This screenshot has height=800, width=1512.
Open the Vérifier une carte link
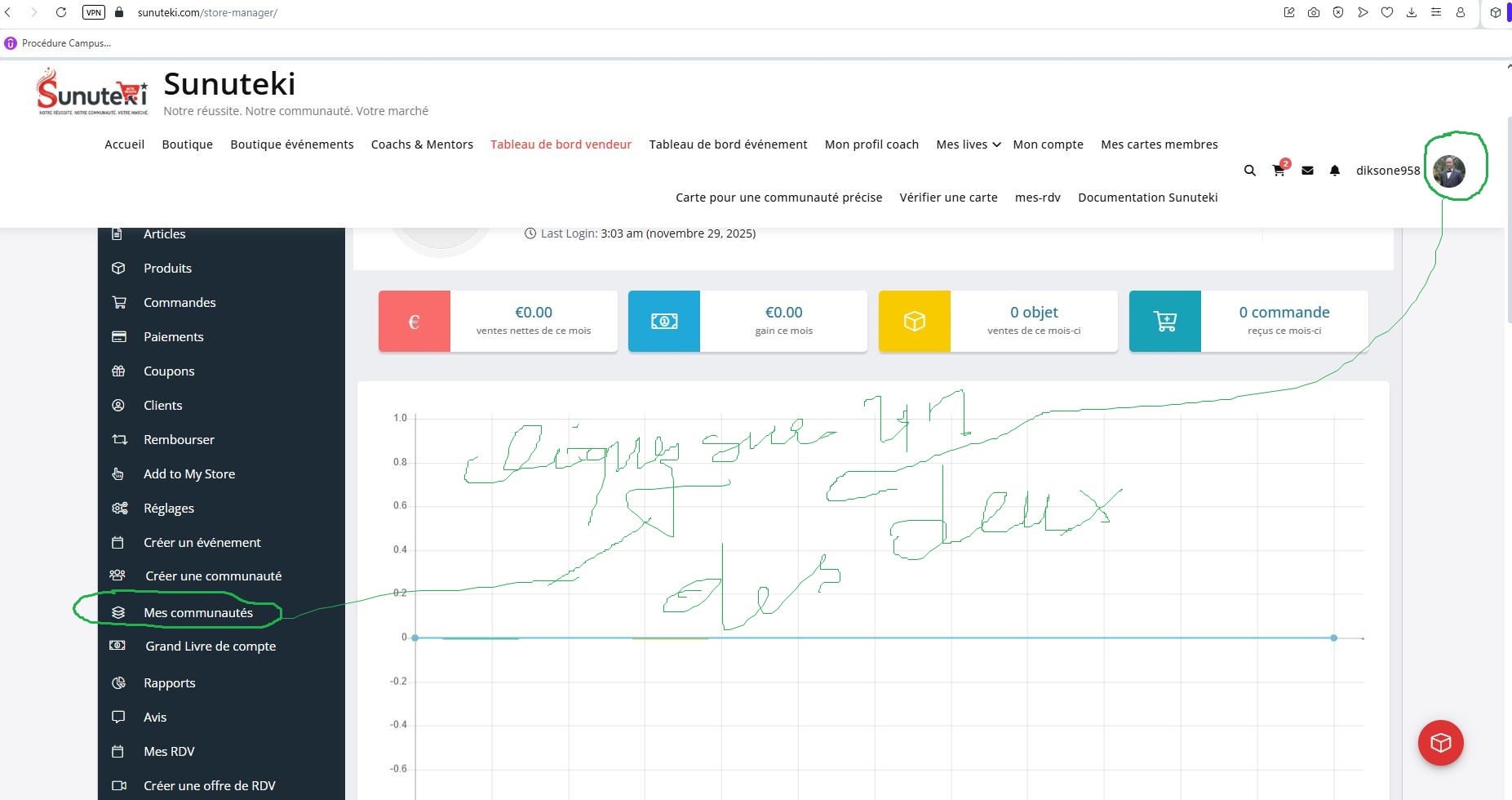(948, 198)
